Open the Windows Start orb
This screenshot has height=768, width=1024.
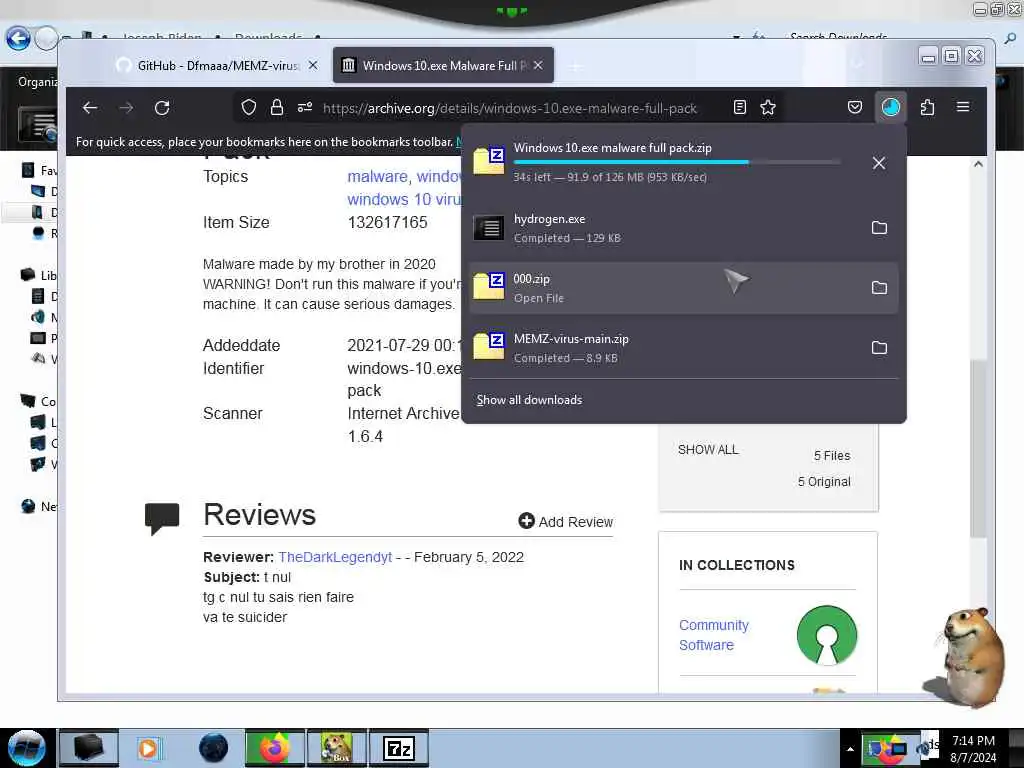(x=26, y=748)
